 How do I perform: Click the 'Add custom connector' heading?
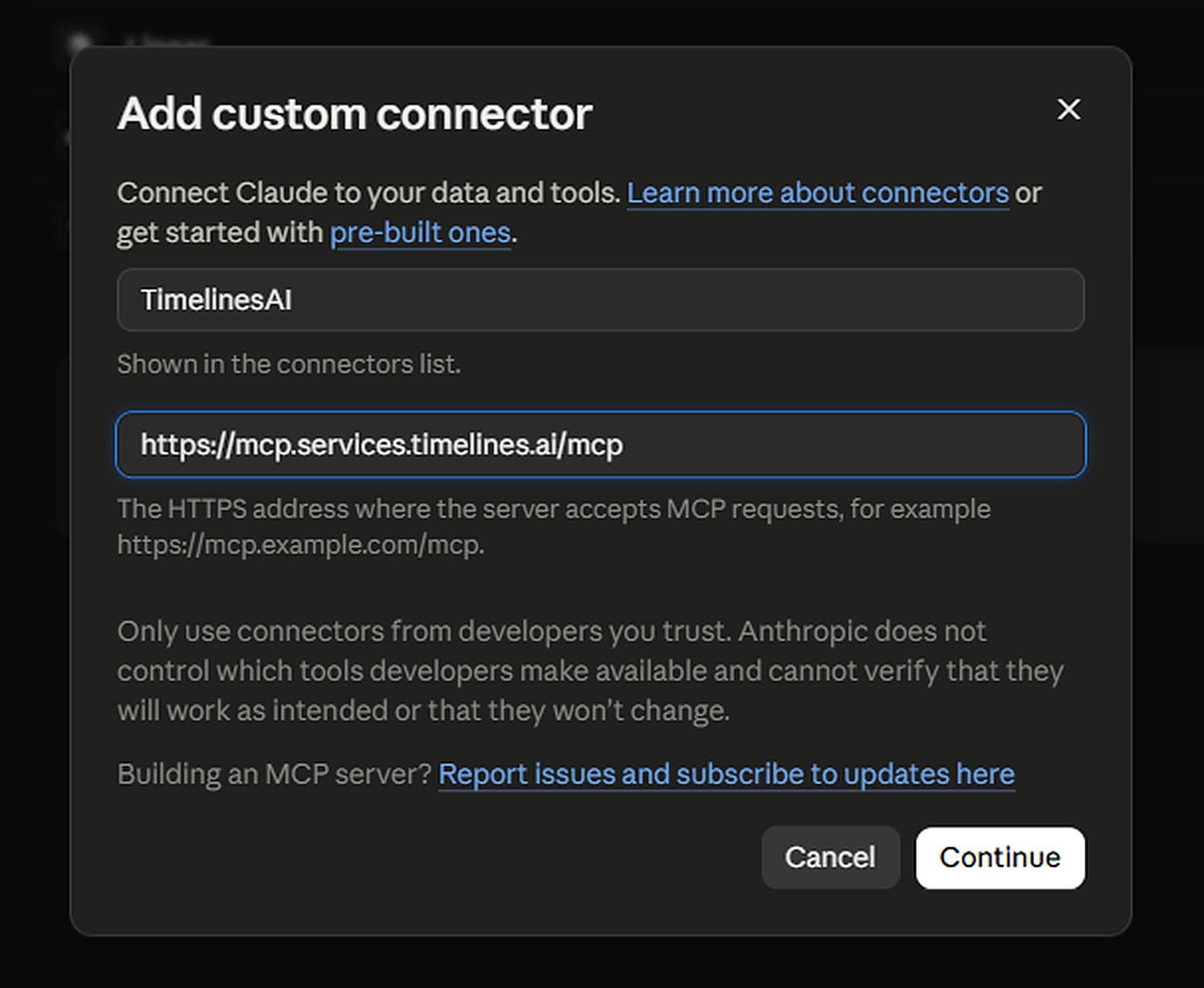point(355,114)
